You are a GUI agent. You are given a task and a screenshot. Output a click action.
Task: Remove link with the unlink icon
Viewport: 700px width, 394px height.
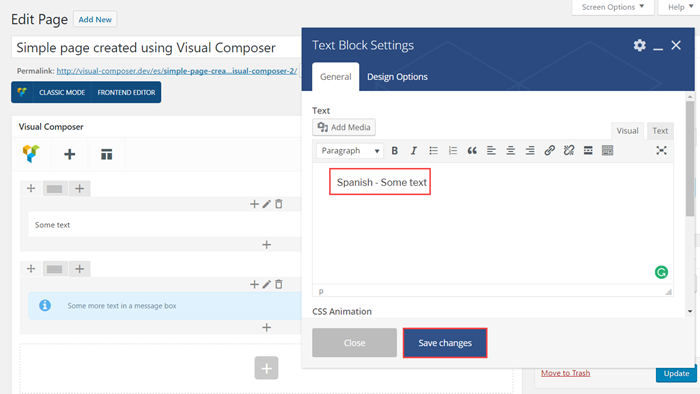[569, 150]
